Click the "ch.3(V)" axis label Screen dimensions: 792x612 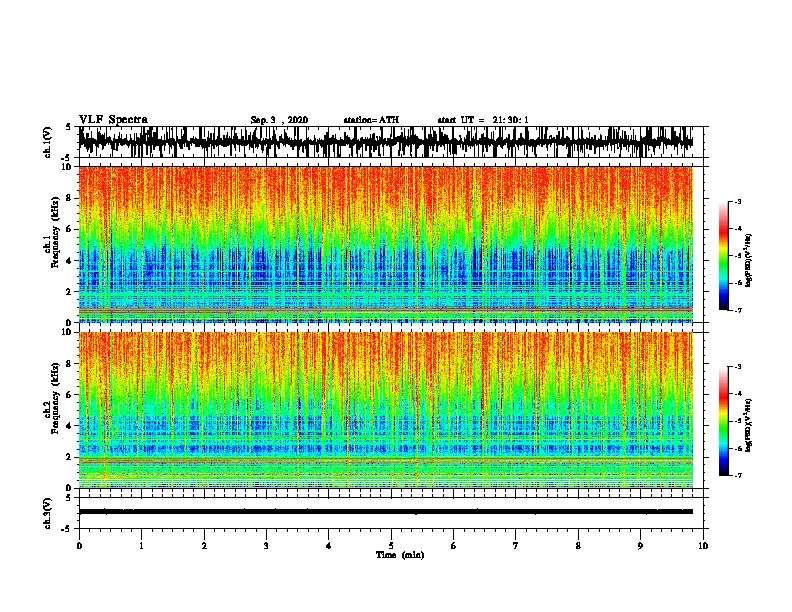pos(48,513)
